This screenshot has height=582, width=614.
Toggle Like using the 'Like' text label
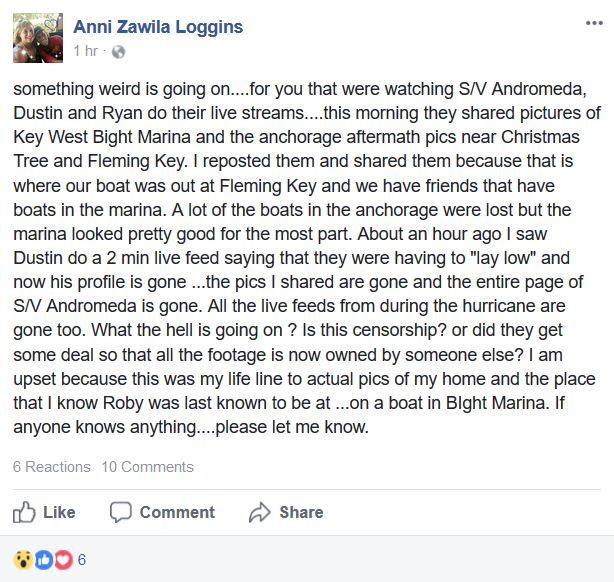tap(59, 512)
